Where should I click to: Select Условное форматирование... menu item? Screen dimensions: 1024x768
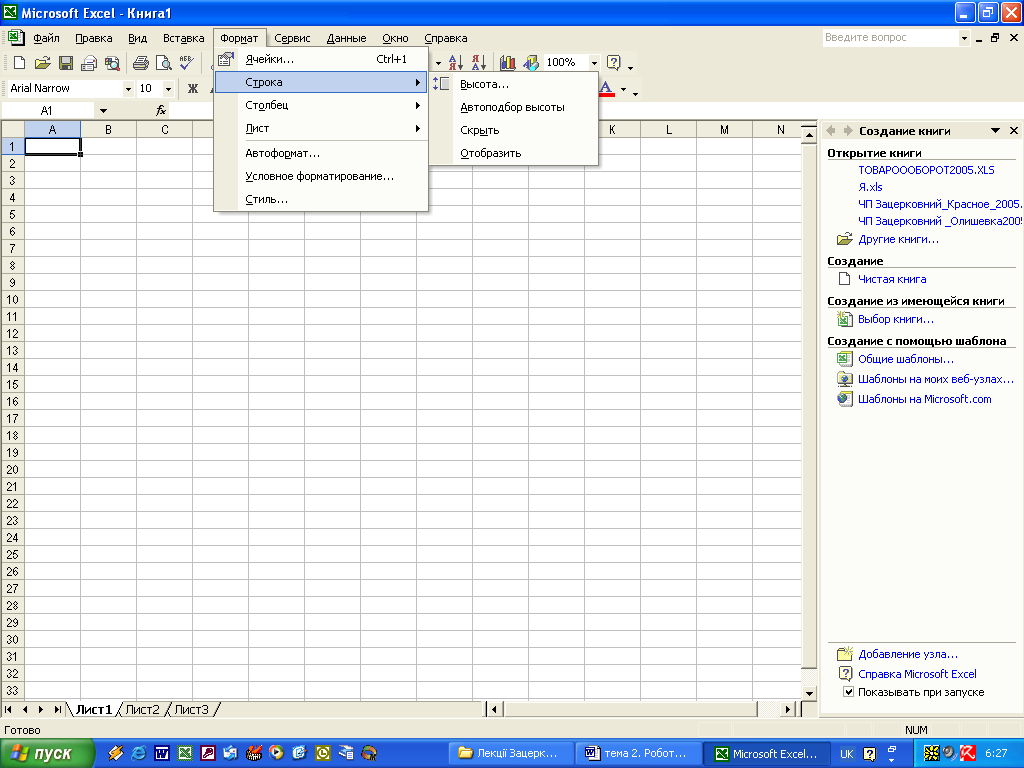tap(321, 176)
